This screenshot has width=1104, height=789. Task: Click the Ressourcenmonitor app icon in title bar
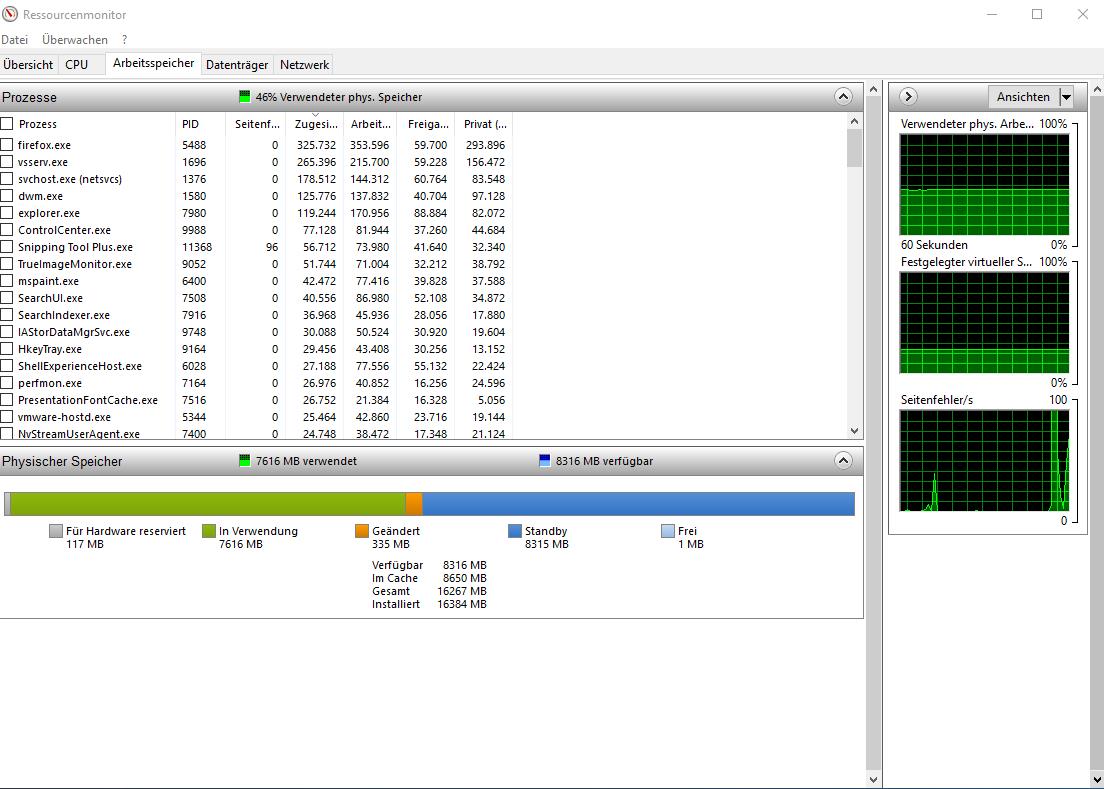click(x=9, y=14)
